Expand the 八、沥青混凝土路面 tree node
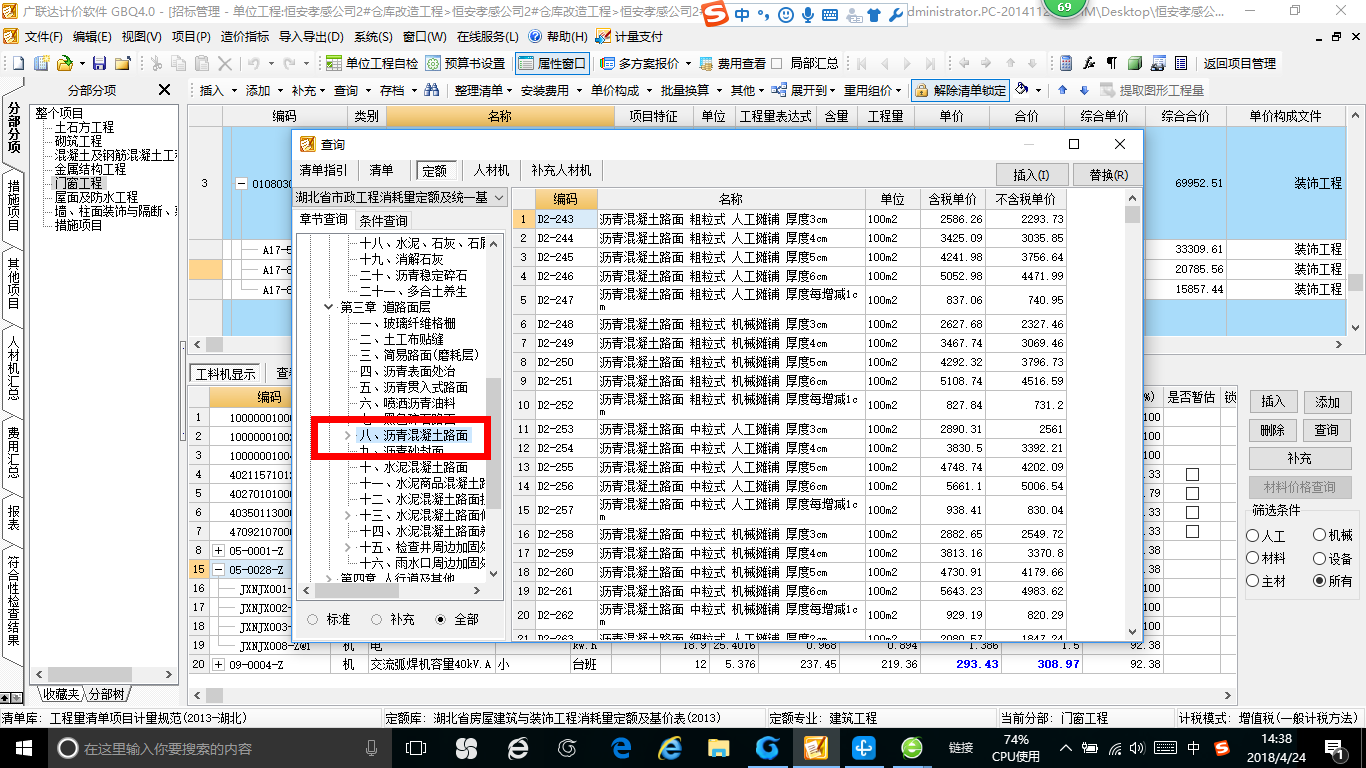1366x768 pixels. click(x=348, y=435)
